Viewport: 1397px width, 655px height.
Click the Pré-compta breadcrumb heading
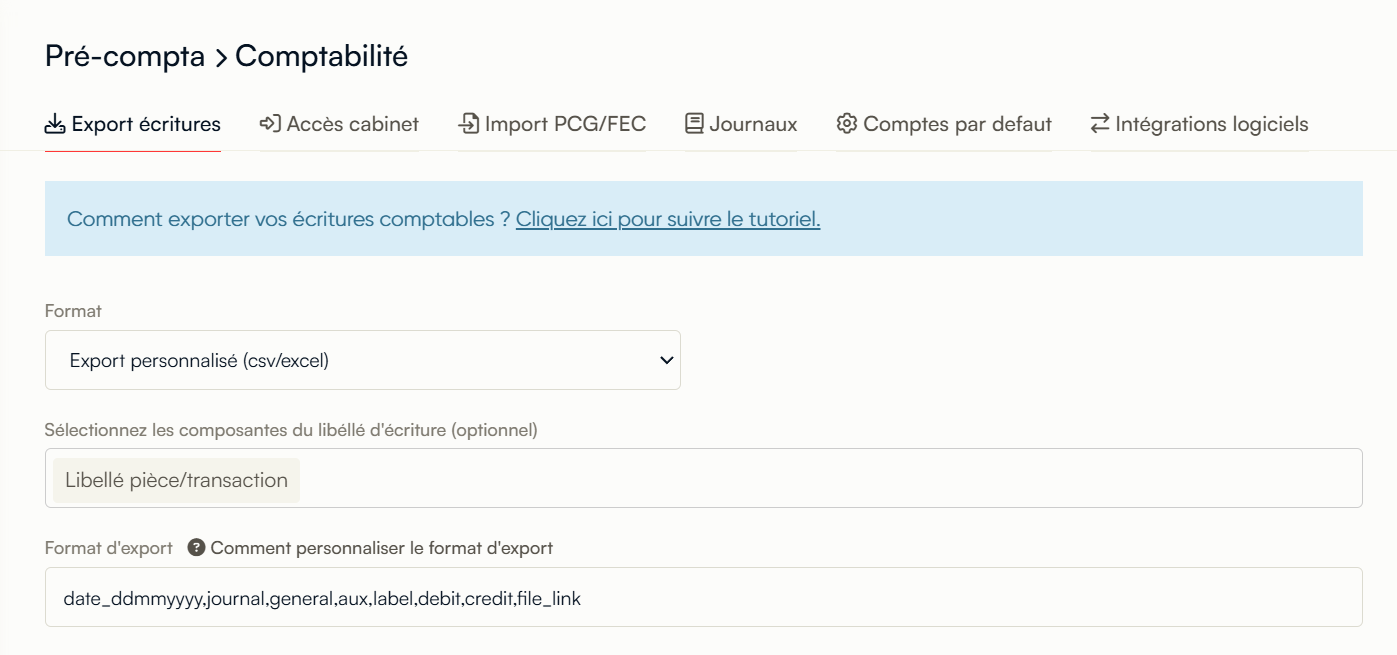(125, 57)
